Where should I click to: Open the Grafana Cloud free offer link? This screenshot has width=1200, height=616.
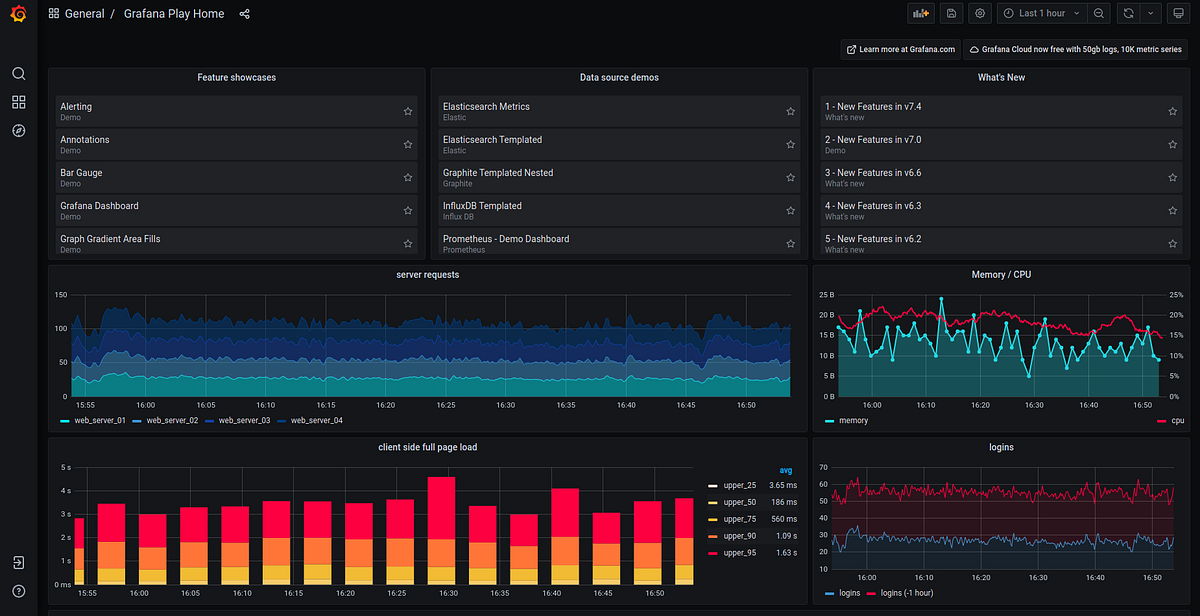tap(1075, 48)
